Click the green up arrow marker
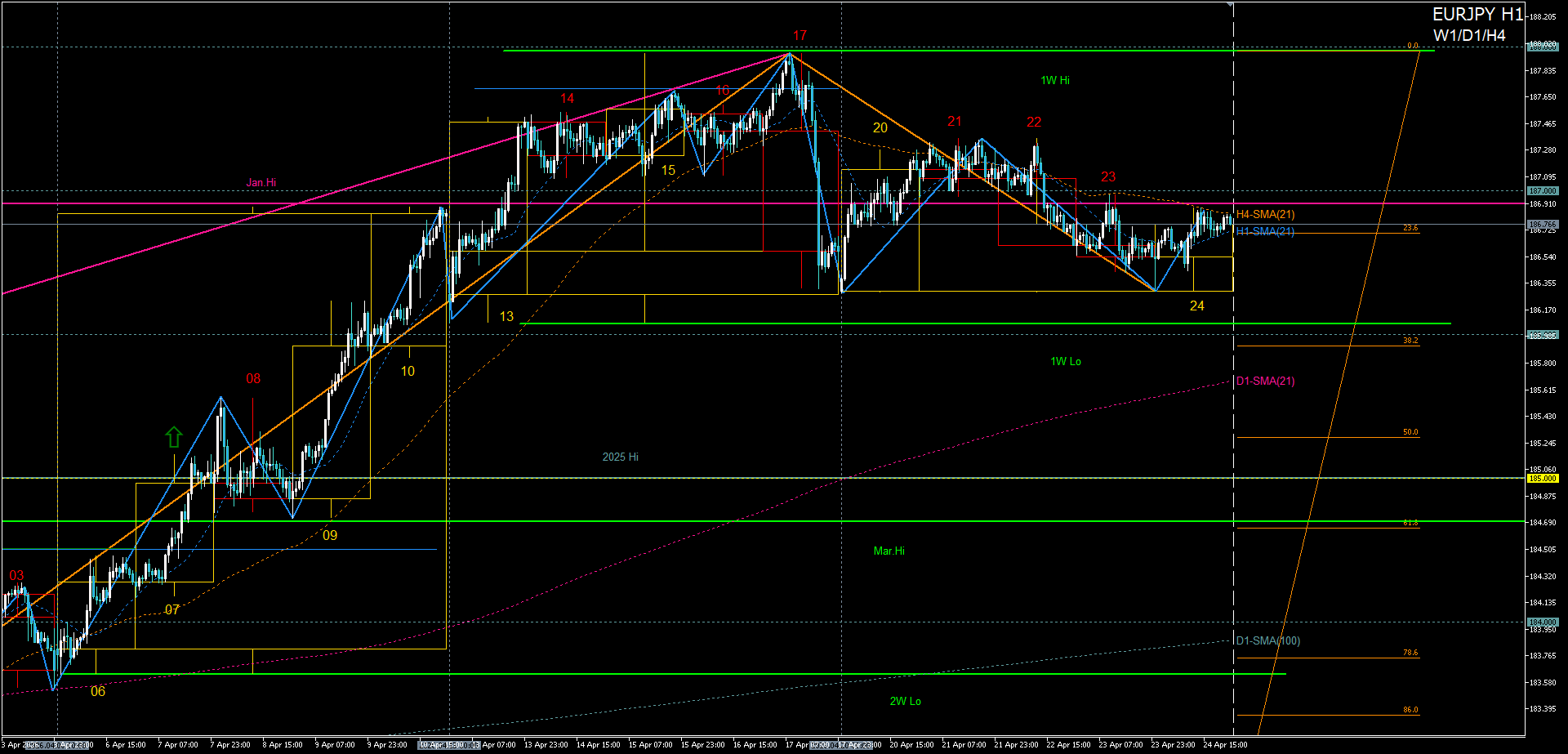This screenshot has width=1568, height=754. pyautogui.click(x=173, y=436)
